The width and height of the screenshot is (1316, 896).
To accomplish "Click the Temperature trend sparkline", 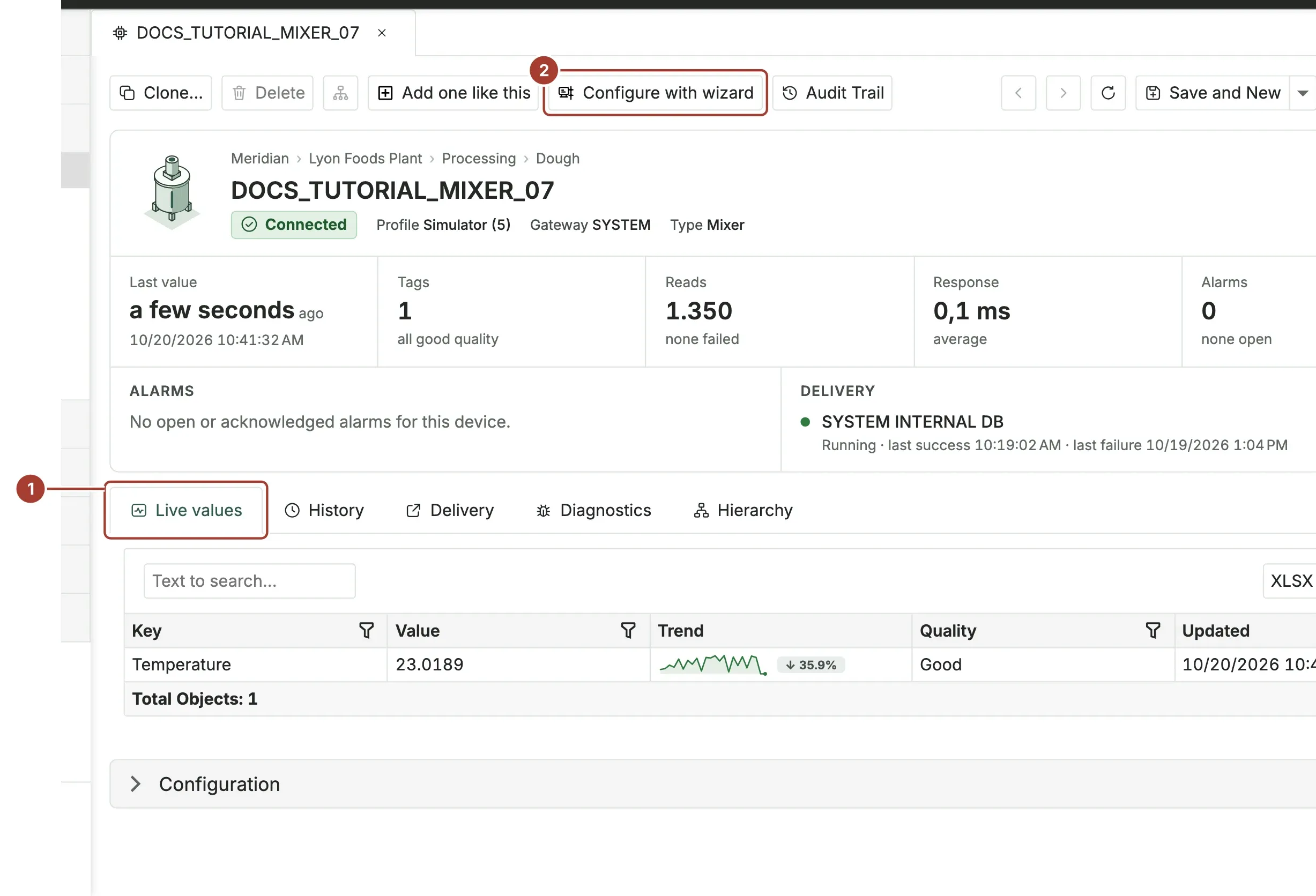I will click(713, 664).
